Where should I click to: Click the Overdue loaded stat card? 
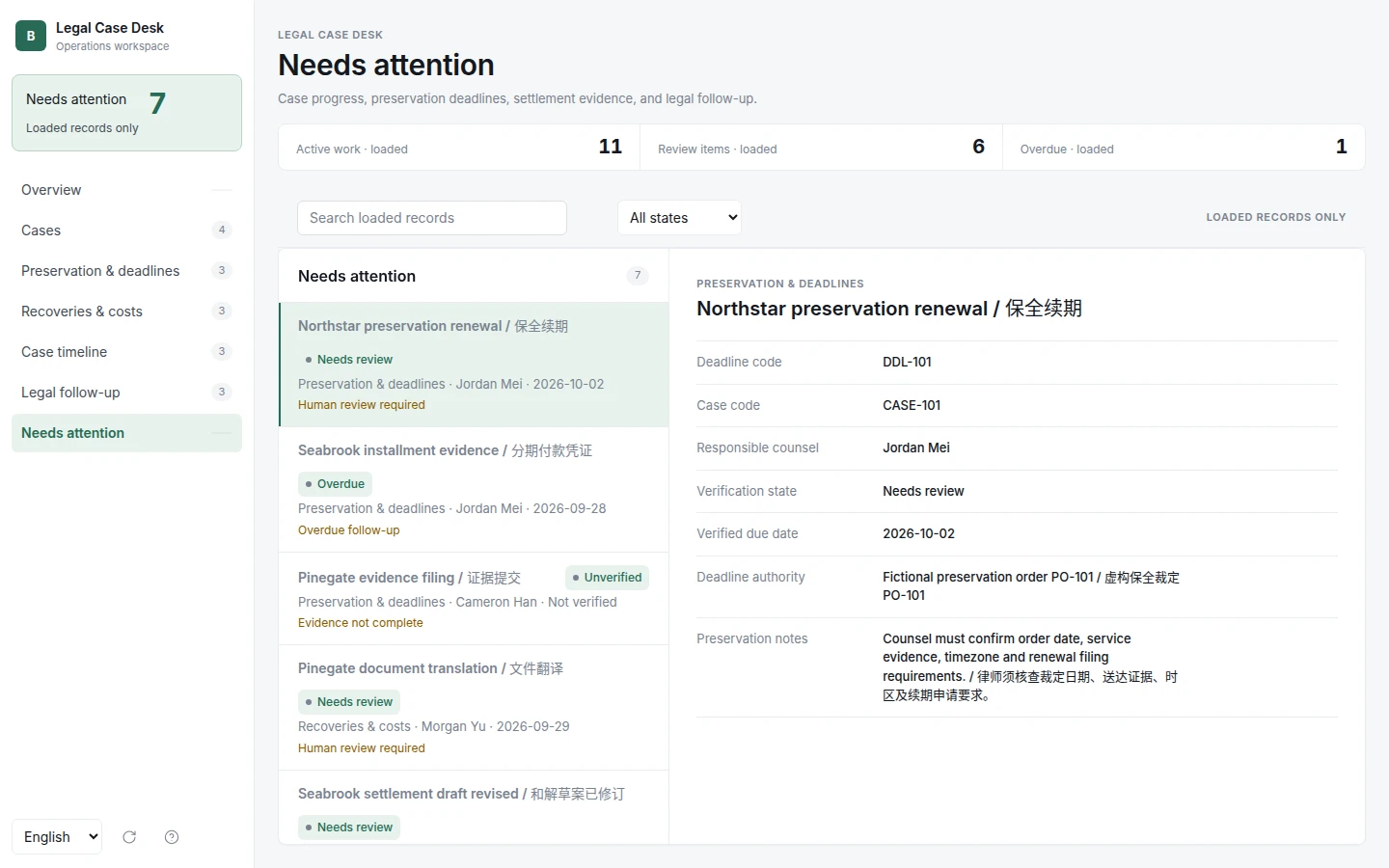tap(1184, 148)
